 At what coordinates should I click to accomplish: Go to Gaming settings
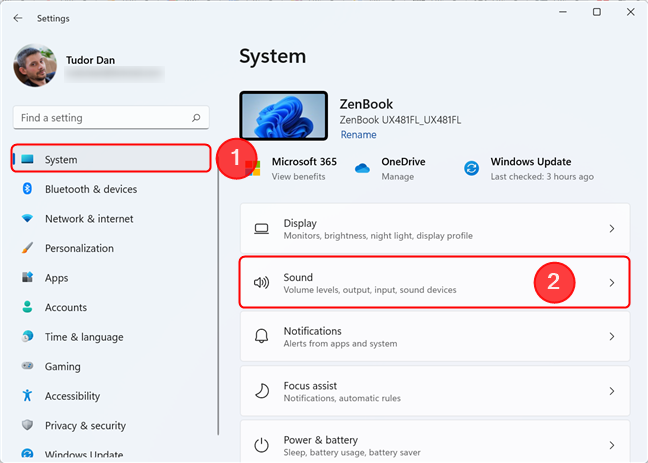tap(111, 366)
